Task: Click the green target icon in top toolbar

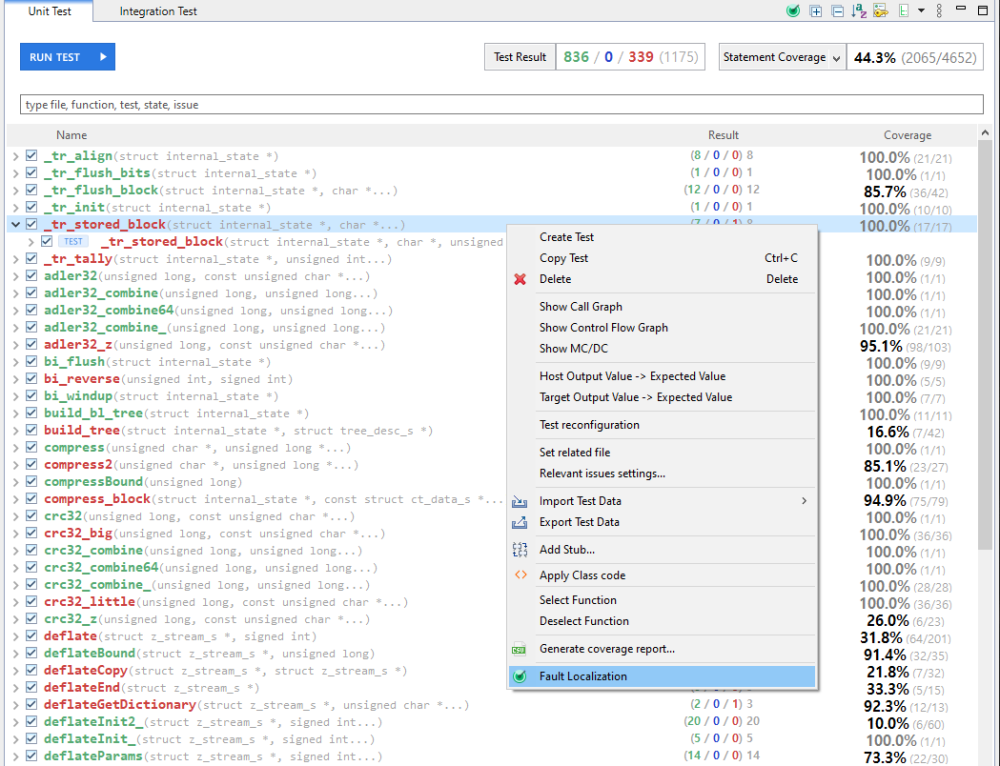Action: (793, 11)
